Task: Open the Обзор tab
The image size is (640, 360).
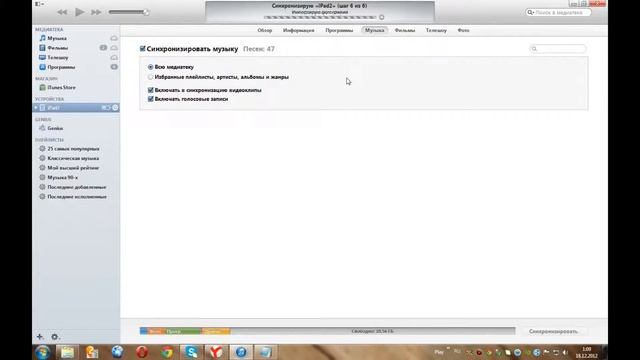Action: click(x=264, y=30)
